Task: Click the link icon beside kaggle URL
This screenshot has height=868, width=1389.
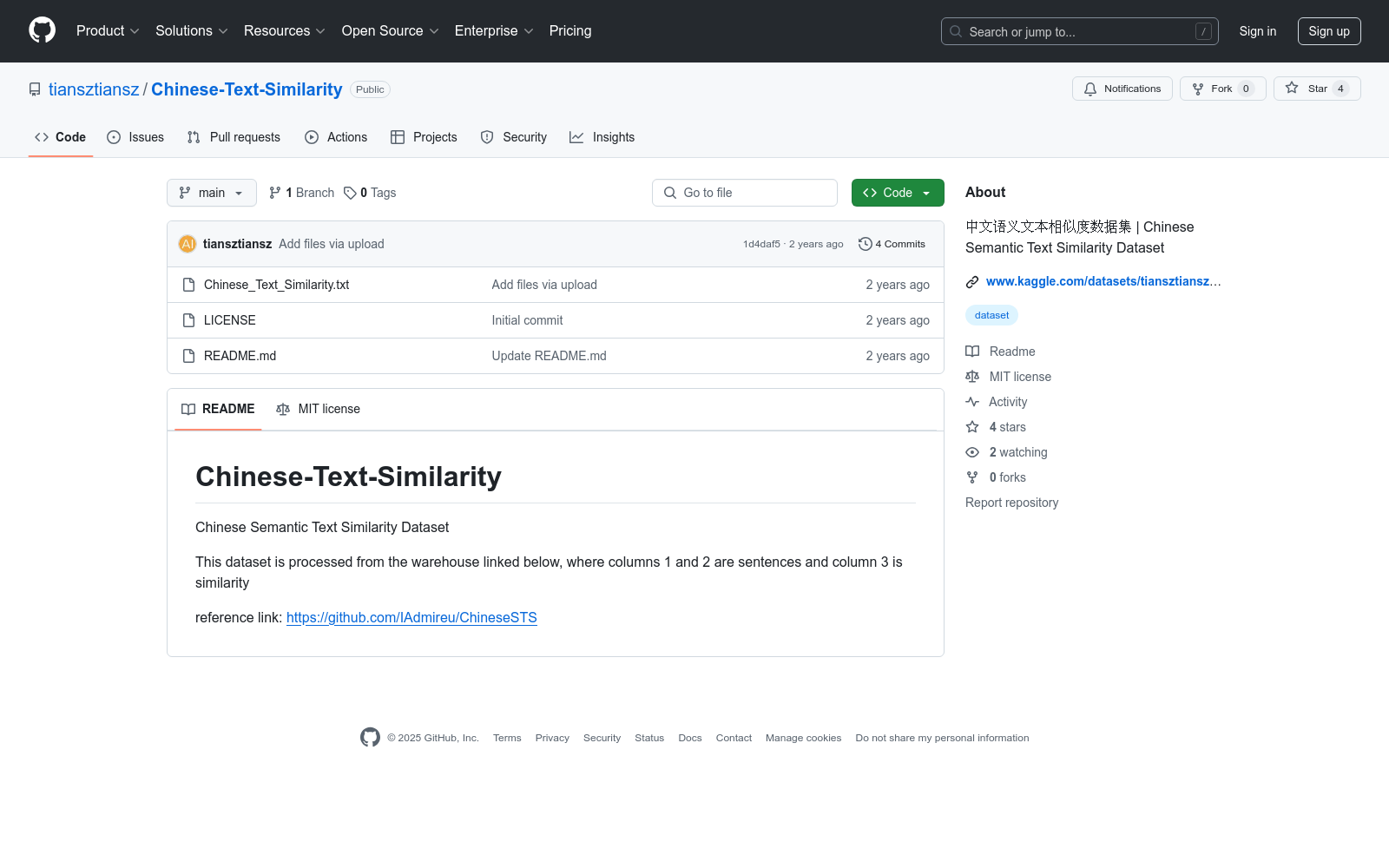Action: 972,281
